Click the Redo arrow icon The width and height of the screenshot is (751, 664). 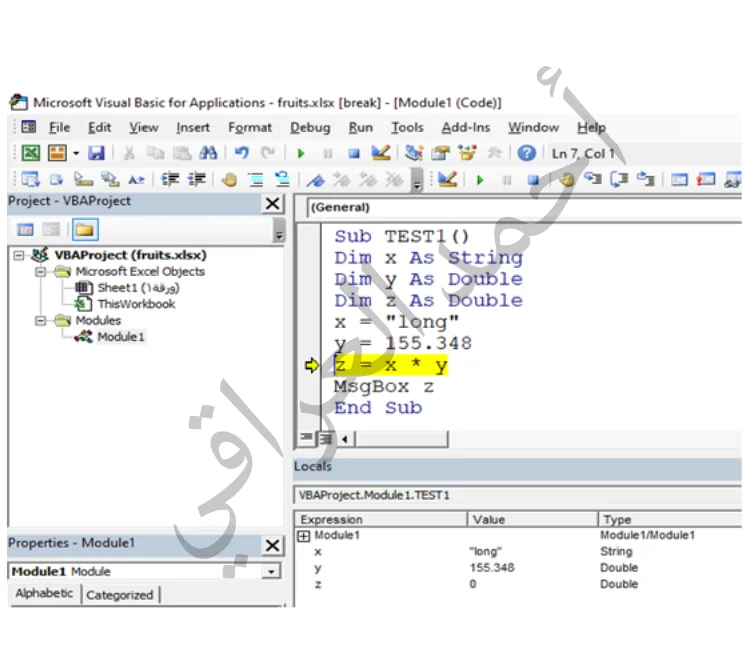(x=268, y=153)
